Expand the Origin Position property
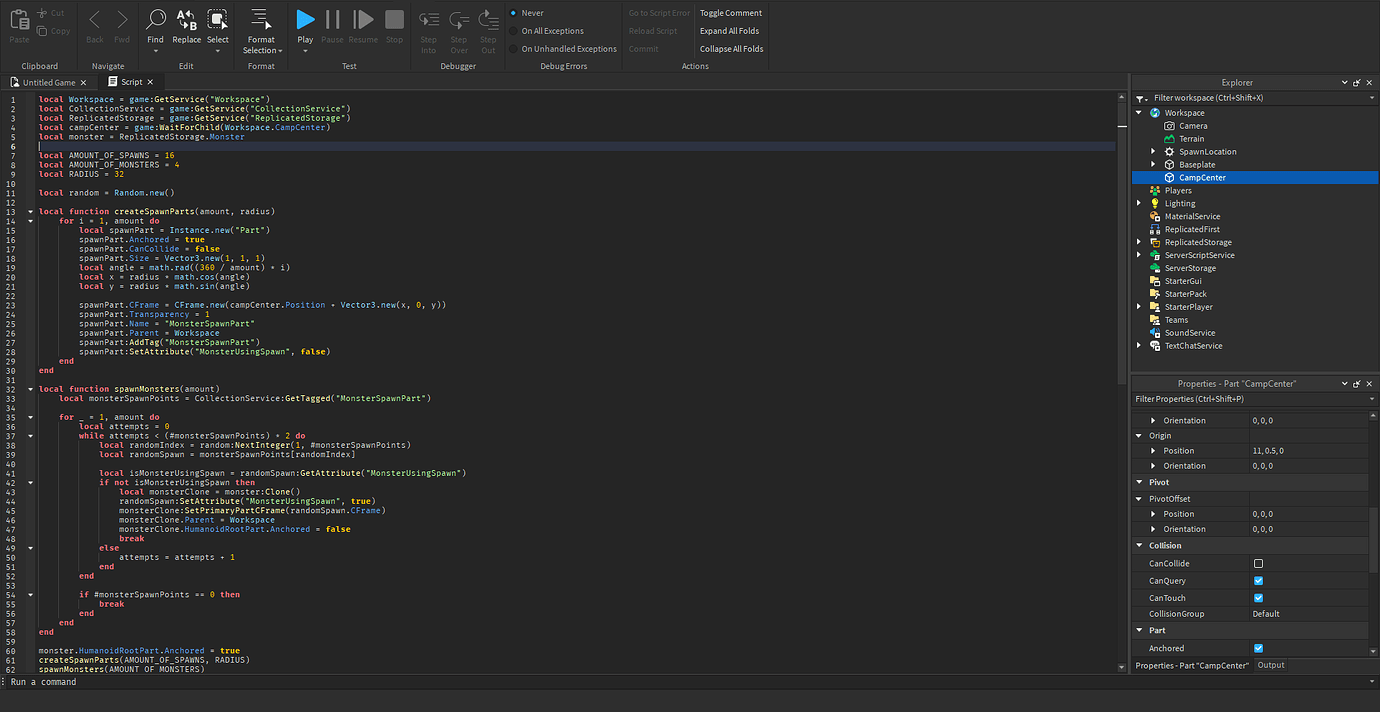 point(1154,450)
